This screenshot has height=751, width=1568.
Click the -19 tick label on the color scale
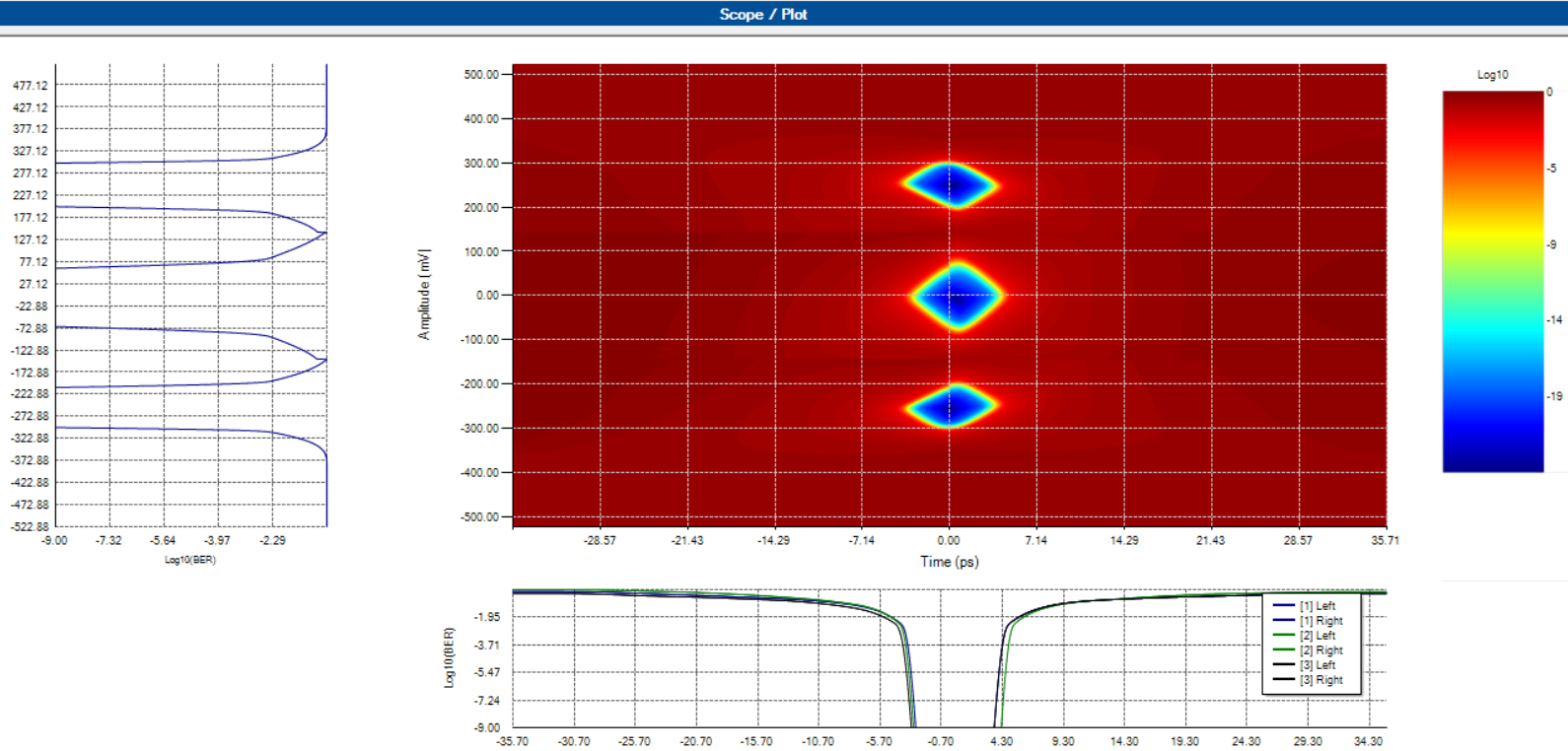[x=1554, y=396]
